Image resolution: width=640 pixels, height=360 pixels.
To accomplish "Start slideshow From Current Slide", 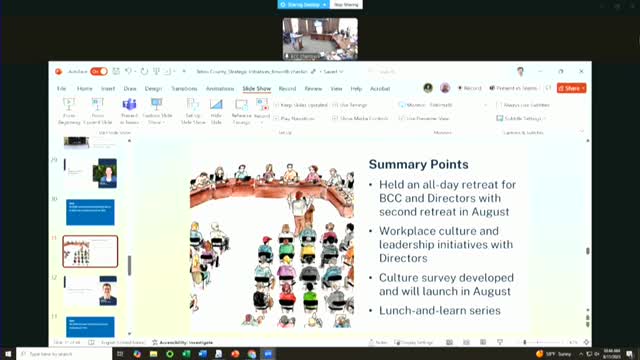I will (97, 111).
